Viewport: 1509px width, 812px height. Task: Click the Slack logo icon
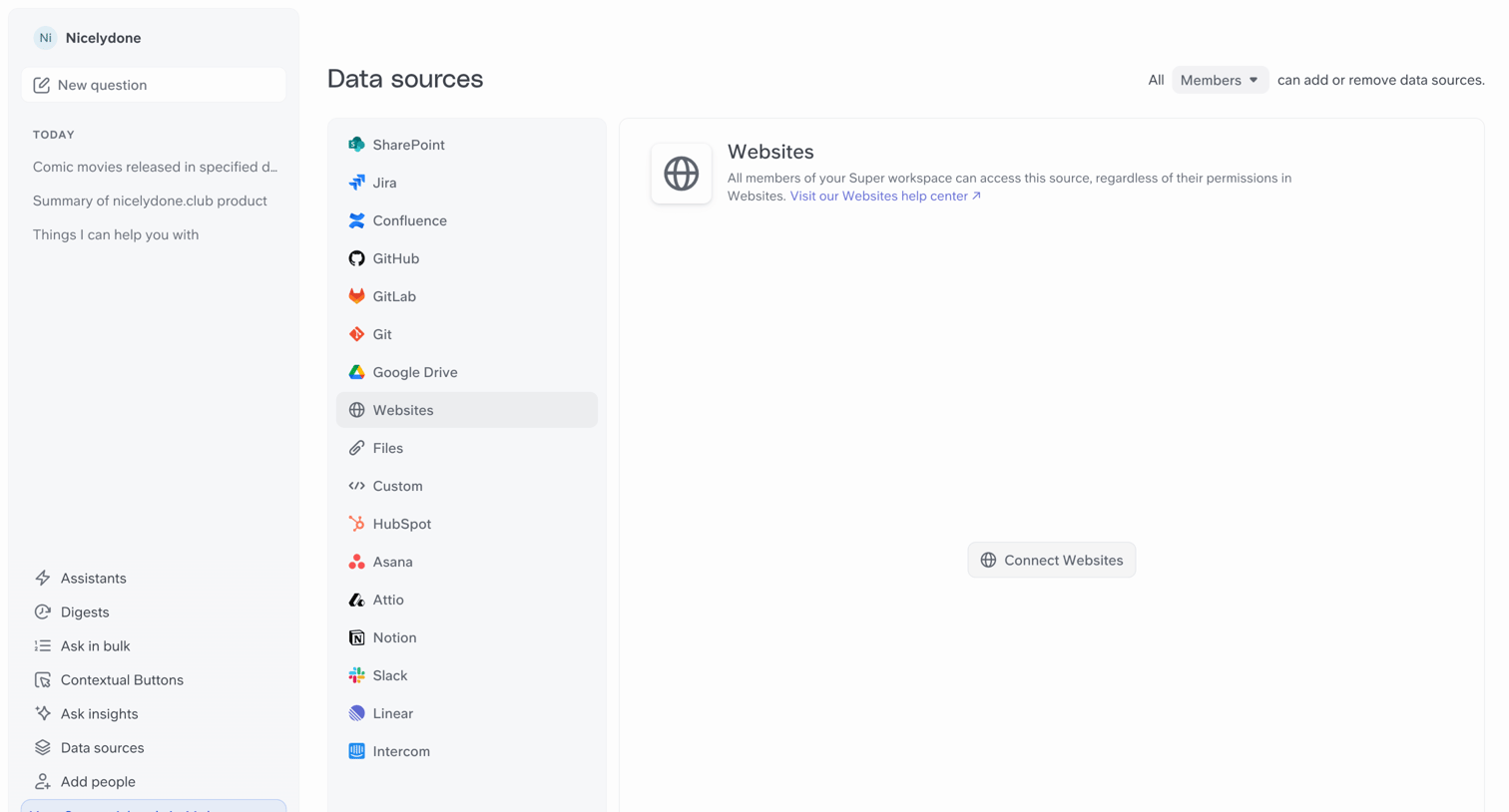pyautogui.click(x=356, y=675)
